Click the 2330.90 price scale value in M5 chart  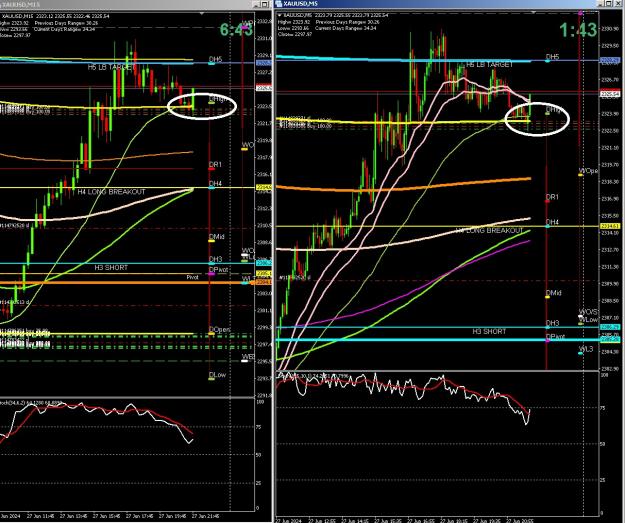[x=610, y=29]
